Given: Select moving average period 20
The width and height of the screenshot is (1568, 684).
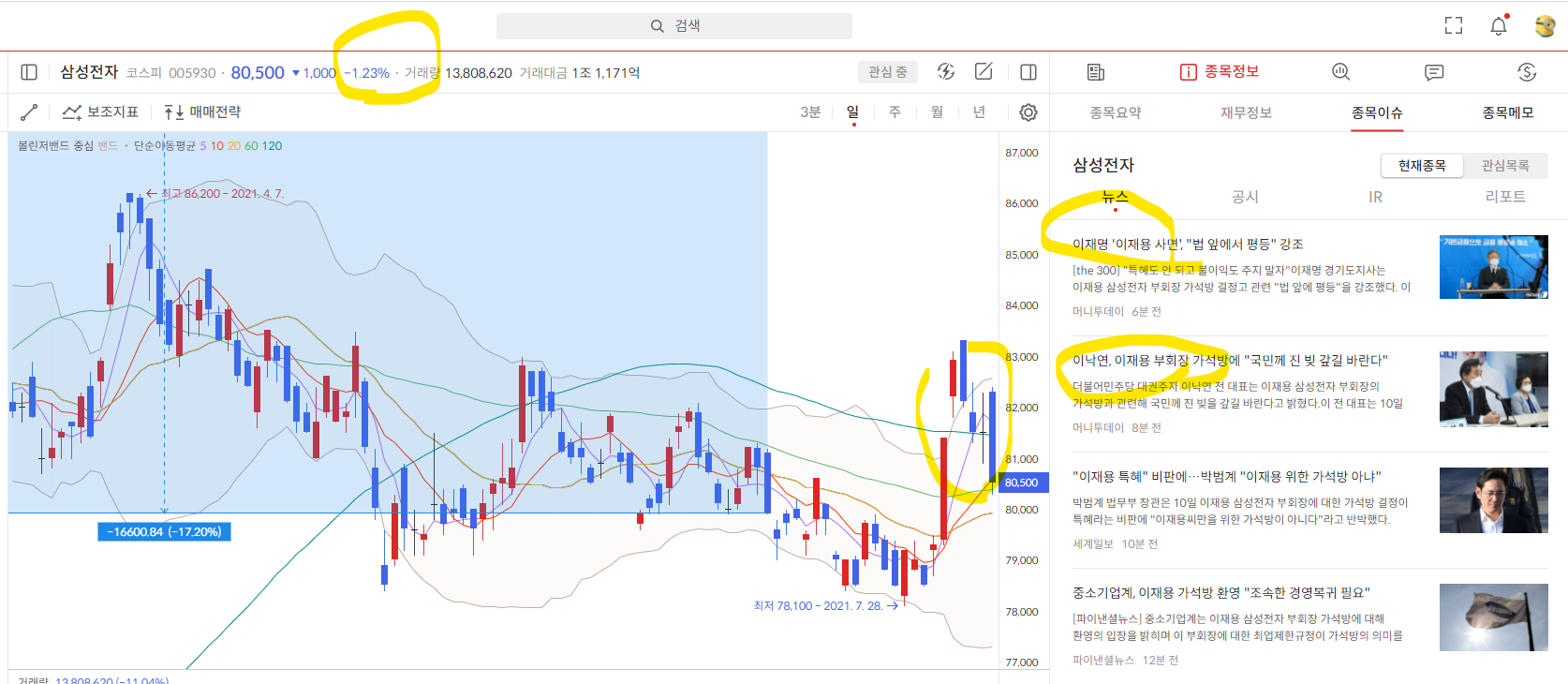Looking at the screenshot, I should (x=234, y=146).
